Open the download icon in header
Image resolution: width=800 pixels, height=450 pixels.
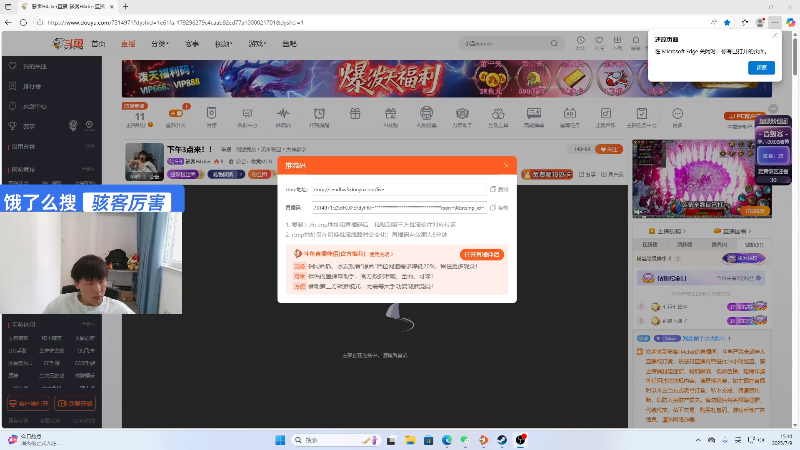(x=617, y=40)
